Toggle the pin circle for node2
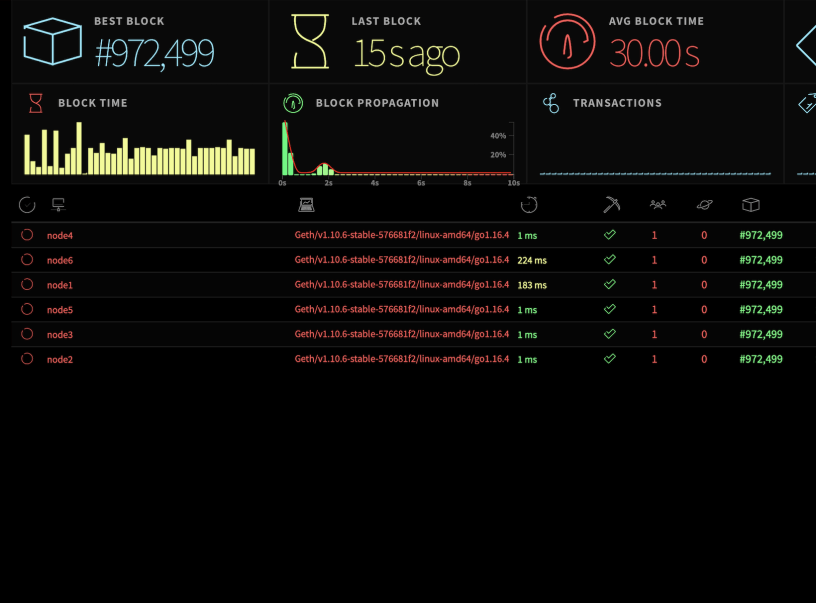 (27, 359)
